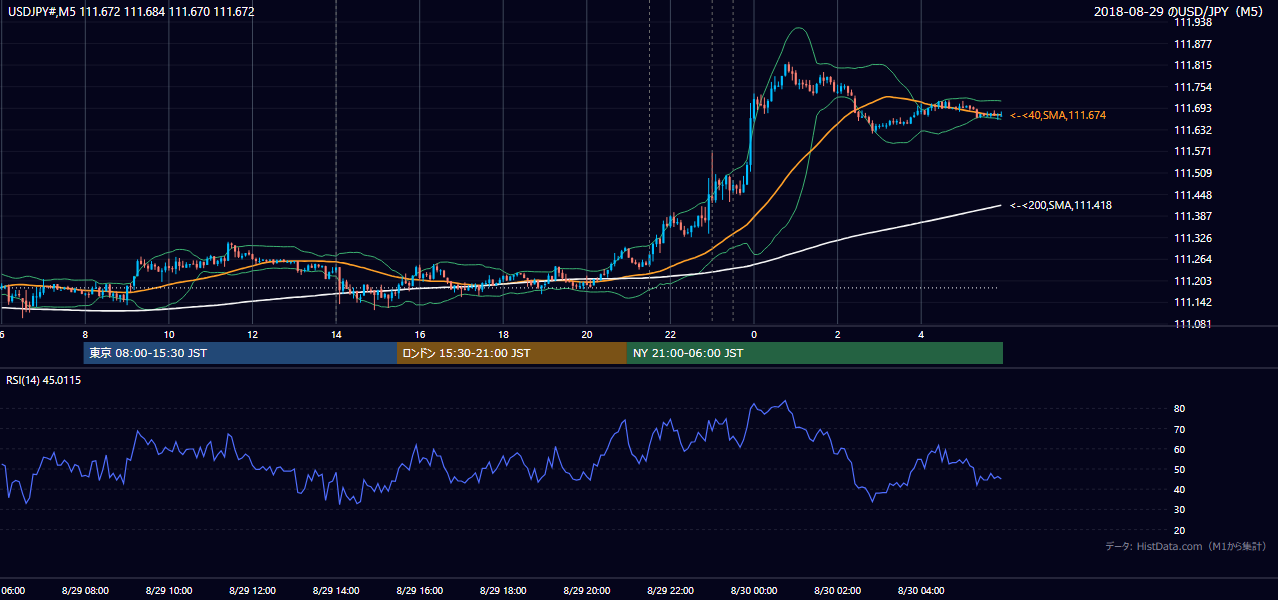
Task: Click bottom time label 8/29 16:00
Action: 419,591
